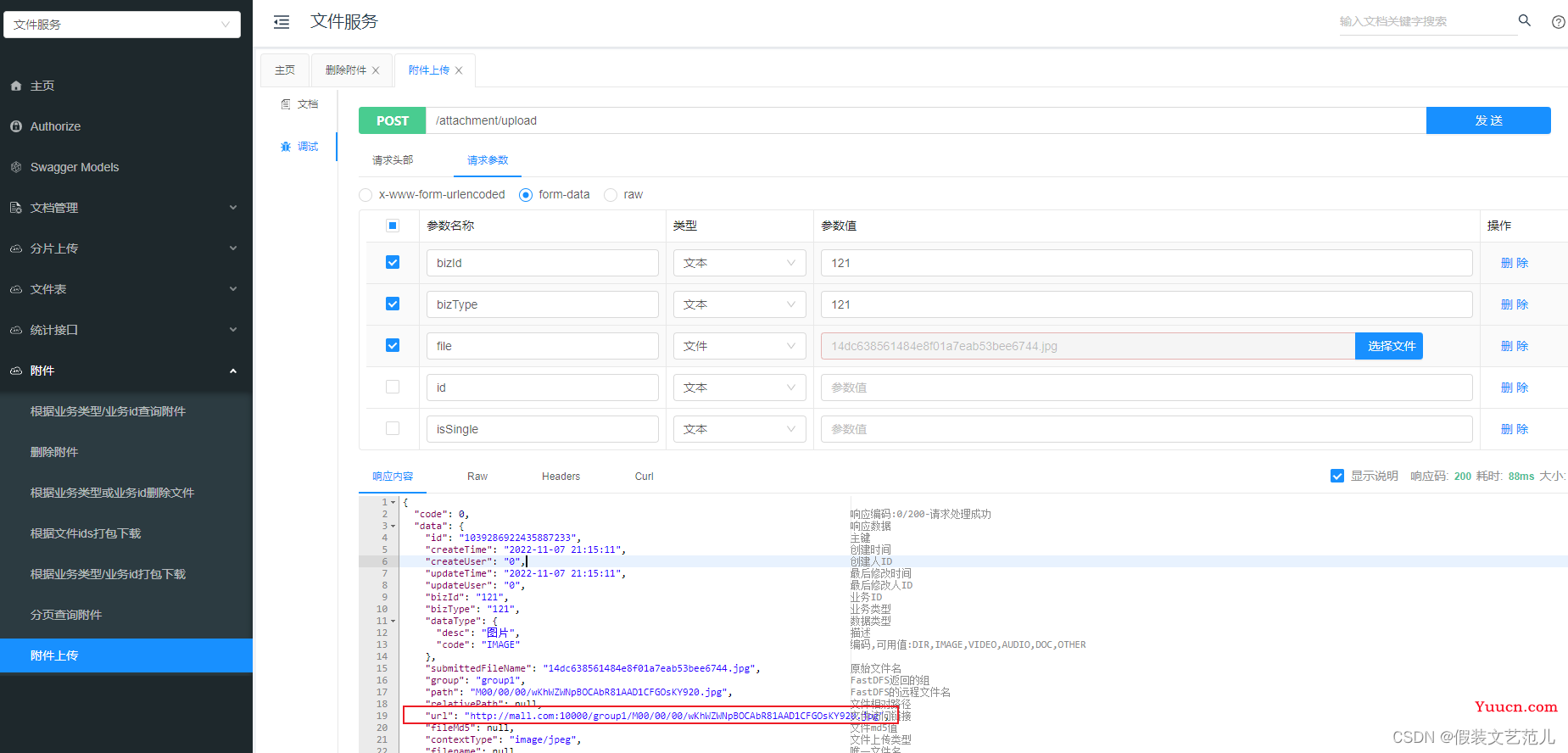
Task: Select the raw radio option
Action: pos(611,195)
